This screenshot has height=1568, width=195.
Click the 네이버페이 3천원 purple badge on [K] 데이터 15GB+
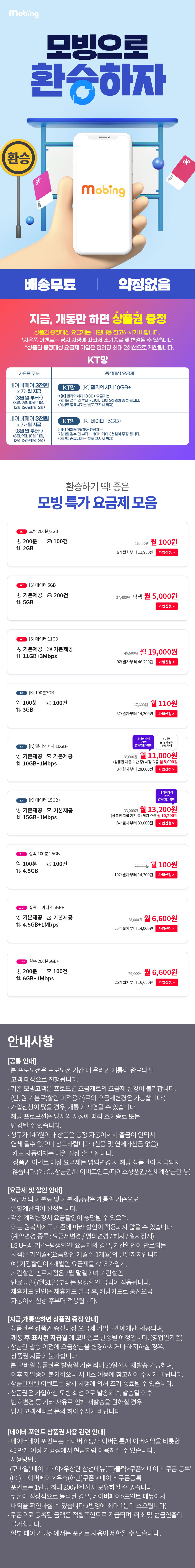pos(166,796)
